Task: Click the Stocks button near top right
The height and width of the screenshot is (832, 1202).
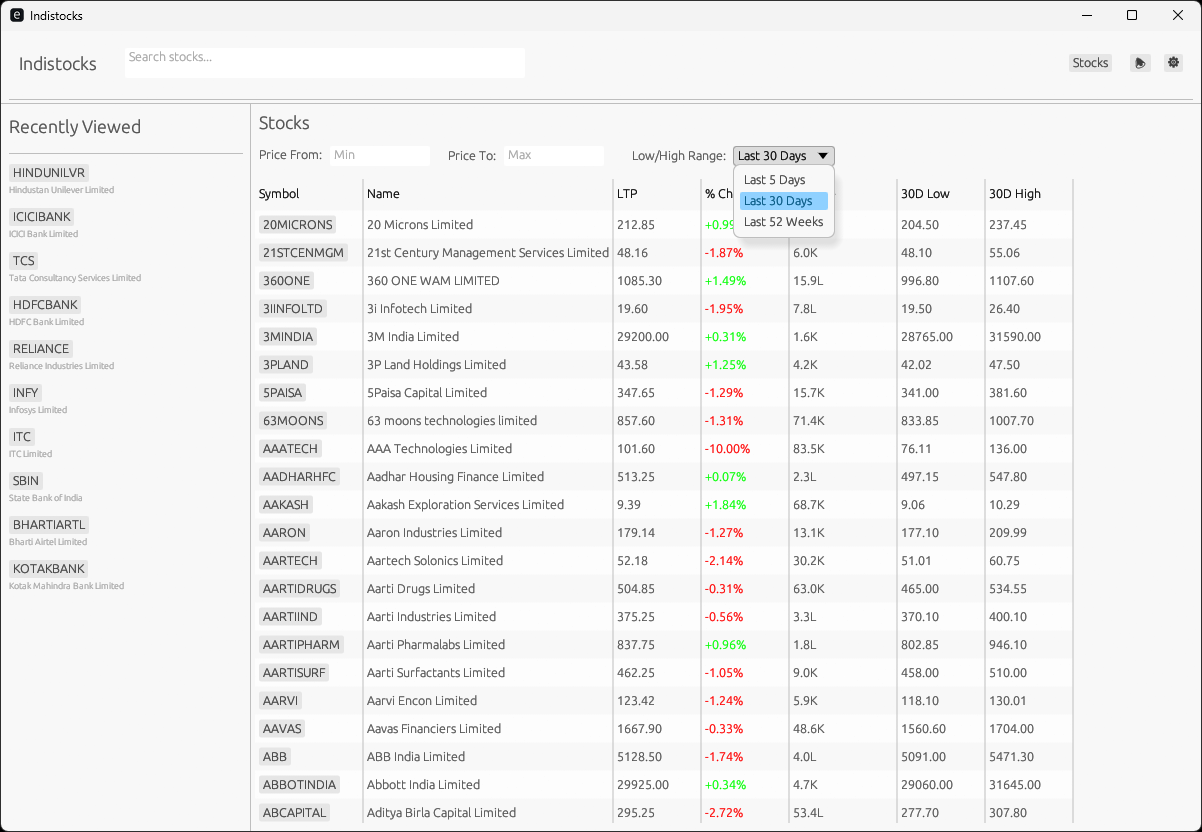Action: 1090,62
